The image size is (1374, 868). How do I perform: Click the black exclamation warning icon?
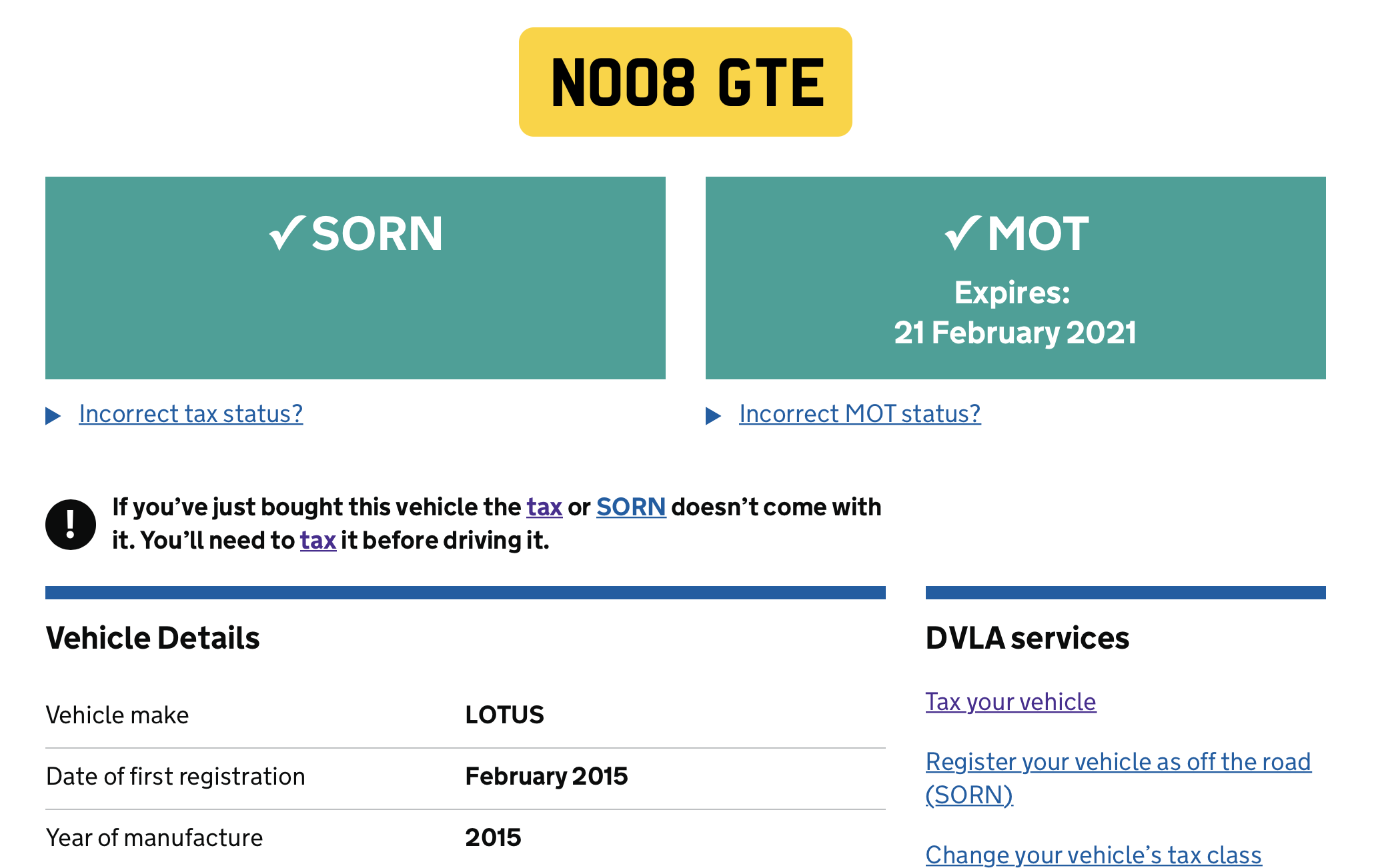point(71,524)
